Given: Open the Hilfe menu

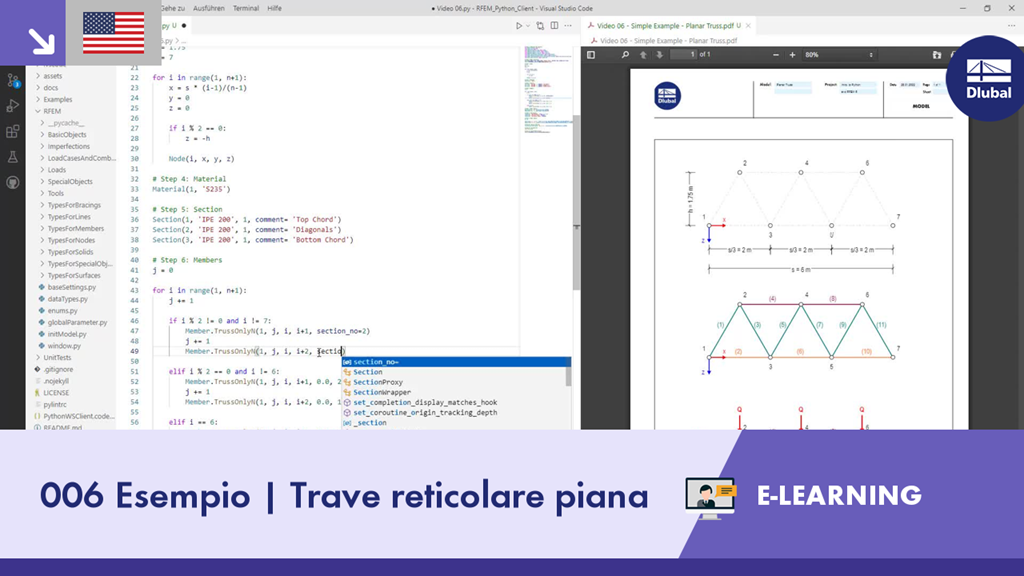Looking at the screenshot, I should [x=274, y=8].
